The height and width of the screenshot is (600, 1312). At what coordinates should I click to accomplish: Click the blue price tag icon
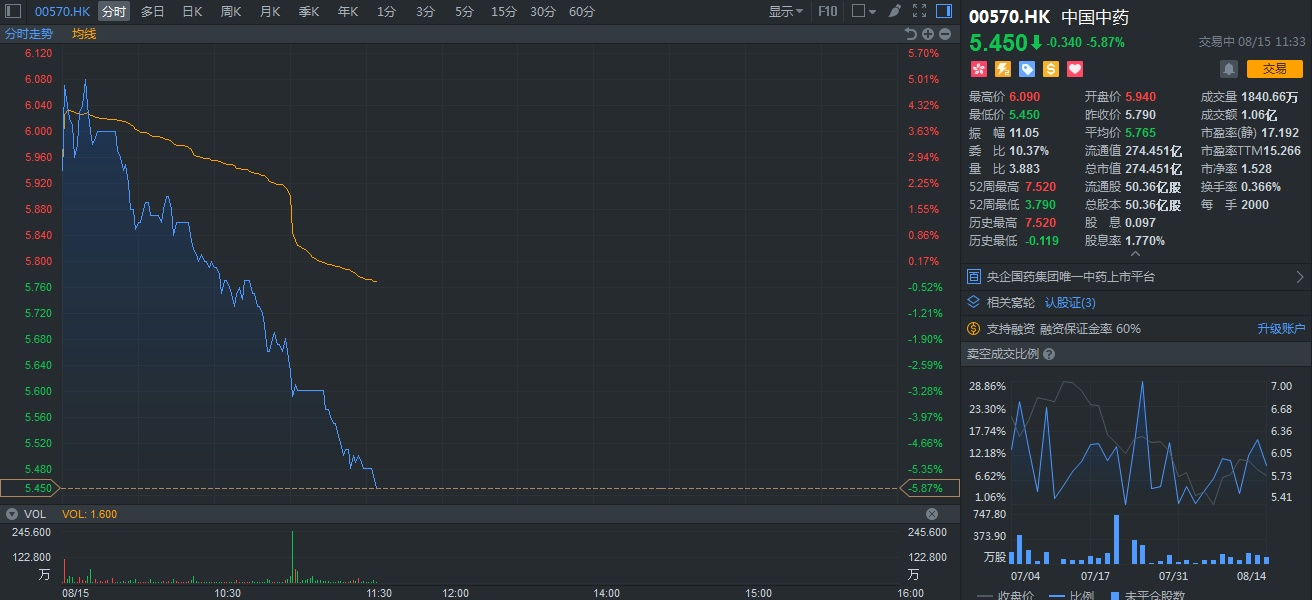(x=1027, y=69)
